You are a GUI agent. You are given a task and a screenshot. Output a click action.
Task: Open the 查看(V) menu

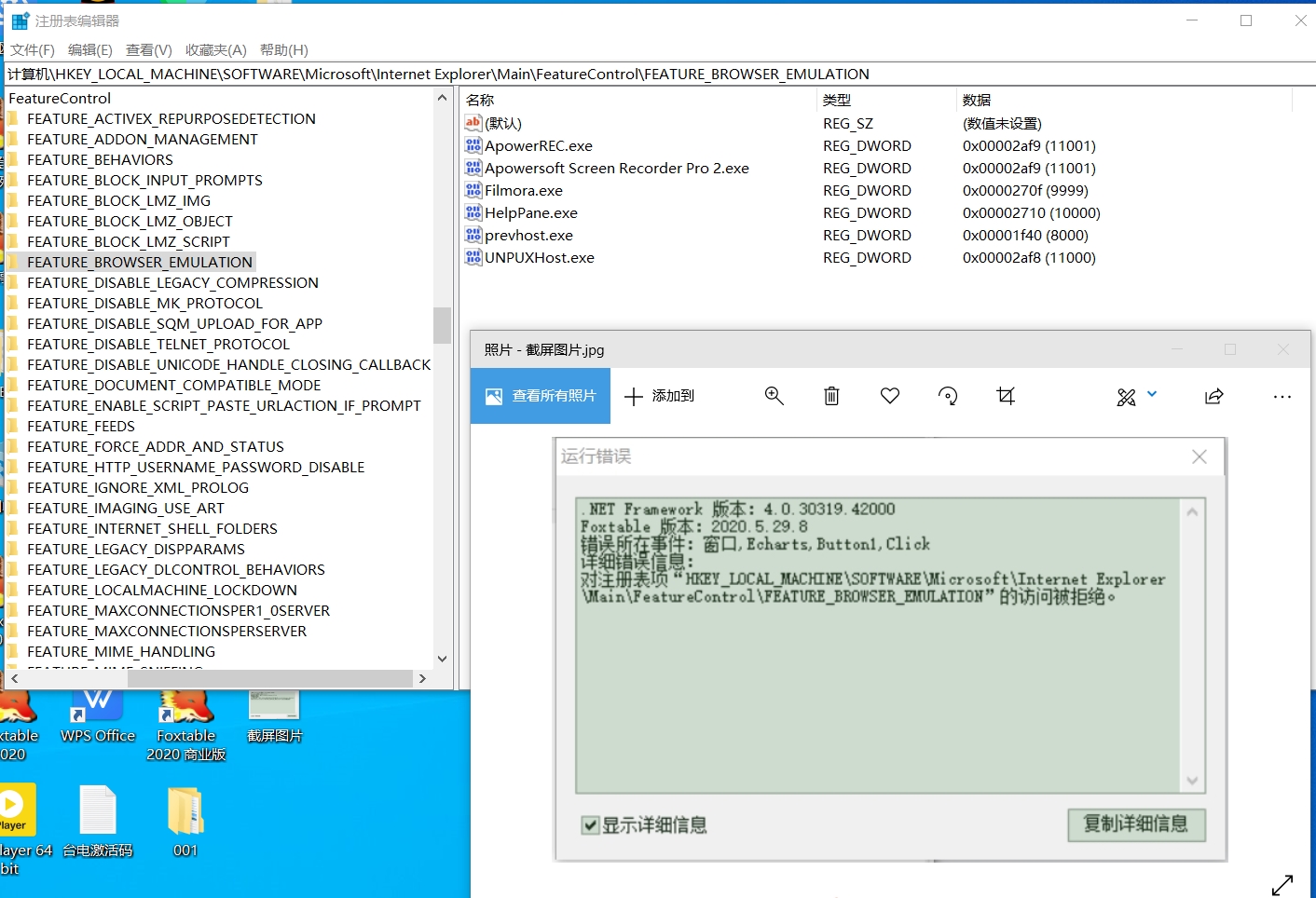coord(149,50)
